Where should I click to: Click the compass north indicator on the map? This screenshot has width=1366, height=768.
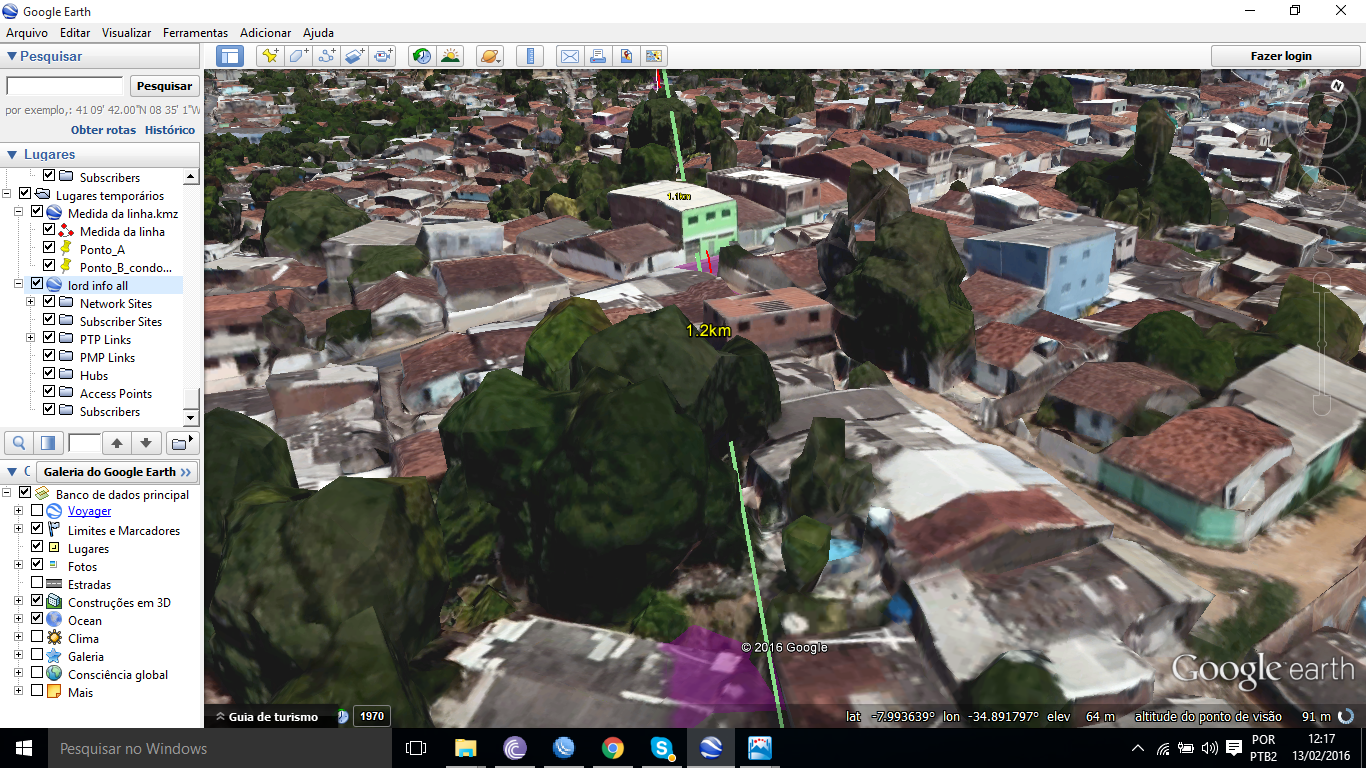coord(1336,87)
